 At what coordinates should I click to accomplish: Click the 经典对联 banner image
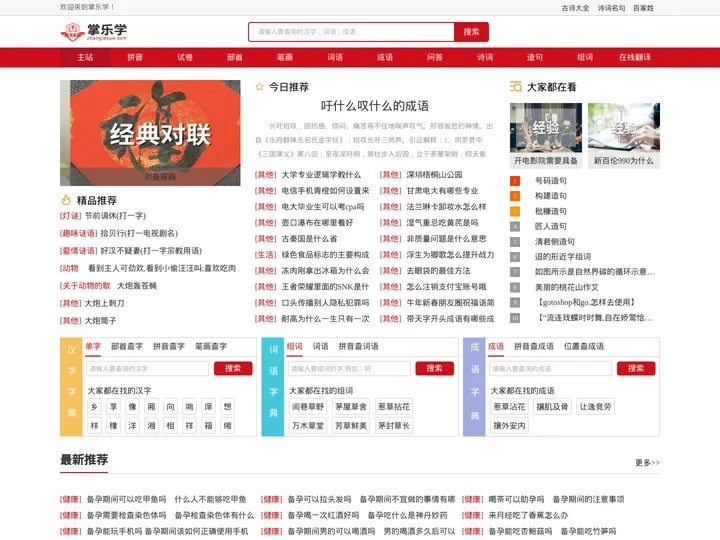tap(150, 133)
